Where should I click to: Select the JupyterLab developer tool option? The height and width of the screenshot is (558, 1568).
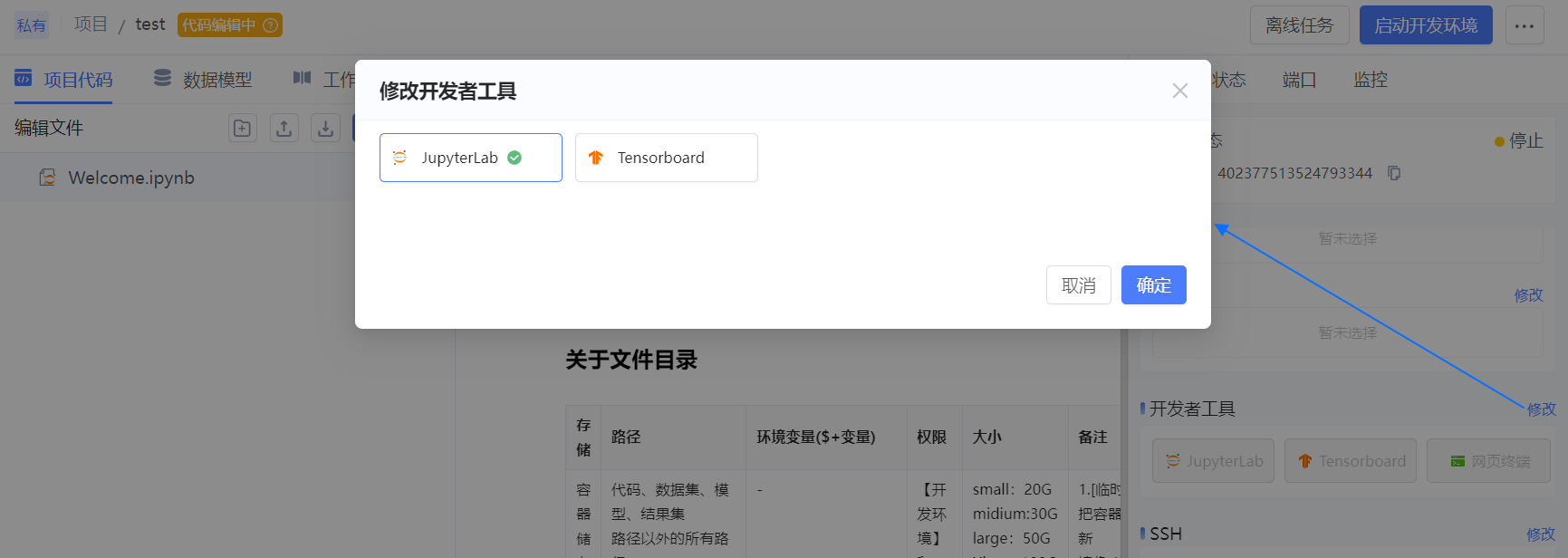tap(470, 158)
